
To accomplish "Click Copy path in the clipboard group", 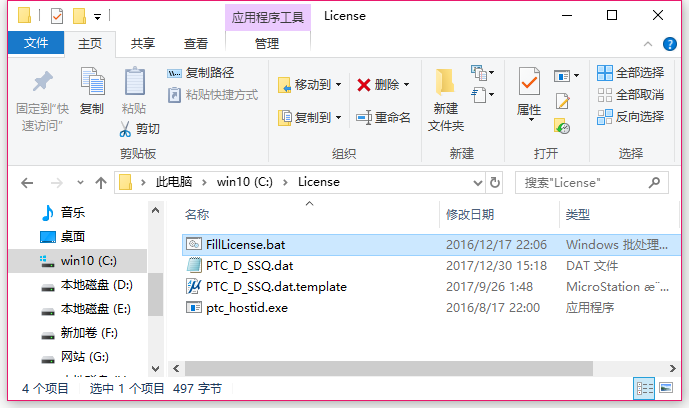I will 200,72.
